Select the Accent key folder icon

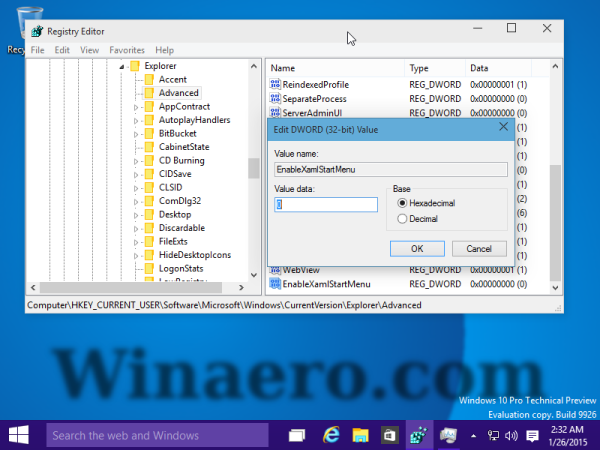[x=149, y=79]
